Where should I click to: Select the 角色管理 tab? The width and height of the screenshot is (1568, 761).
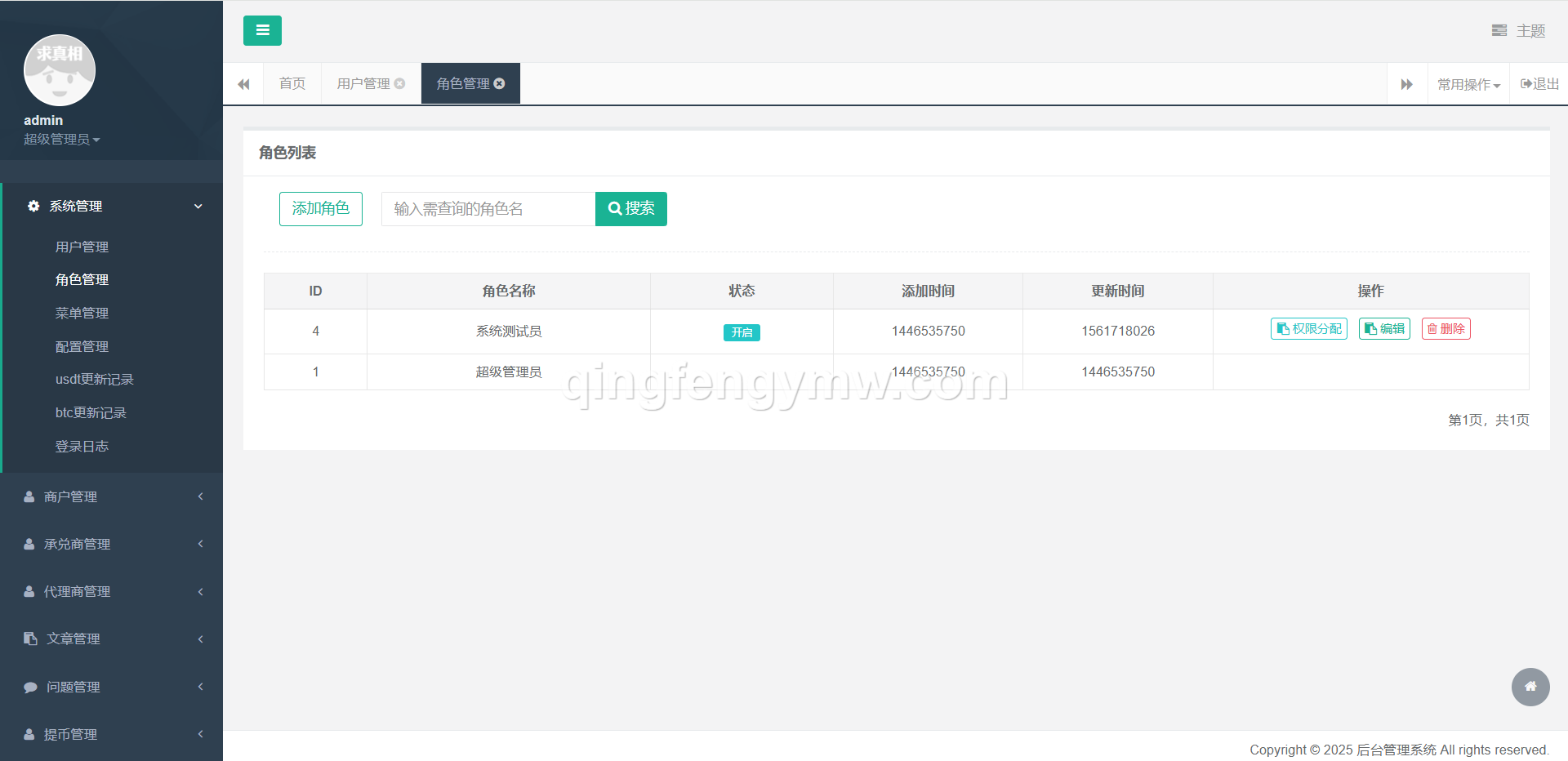(x=463, y=83)
